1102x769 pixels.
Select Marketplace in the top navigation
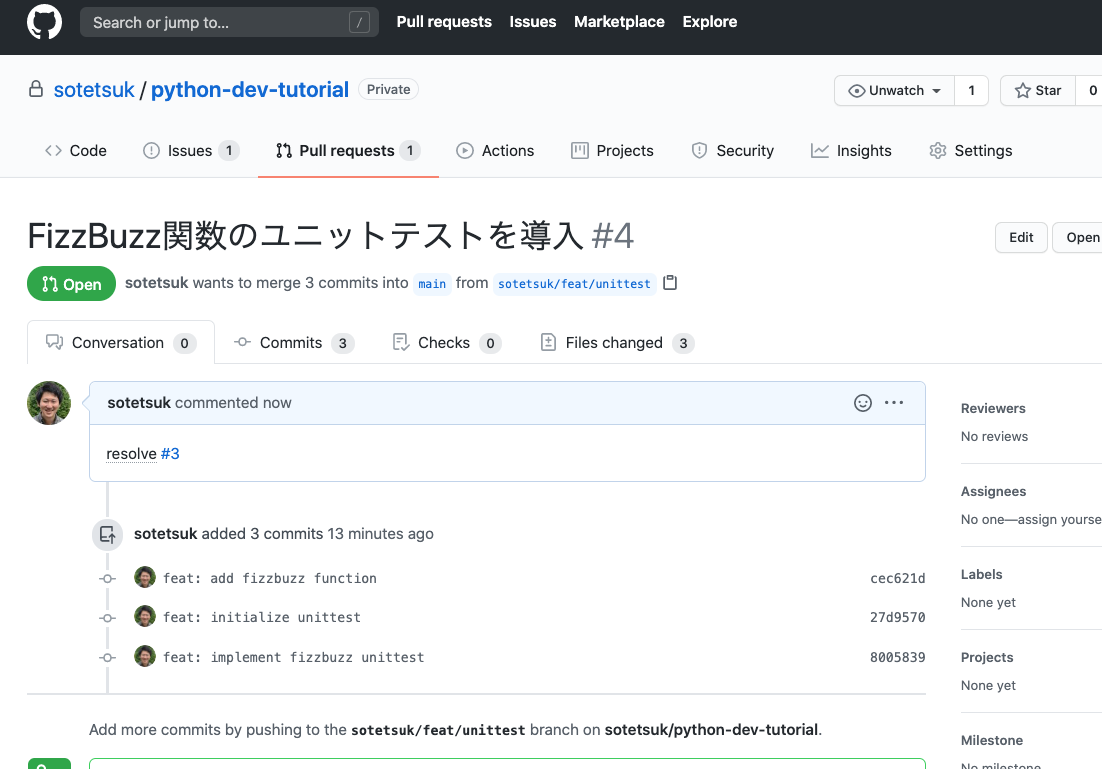click(619, 21)
